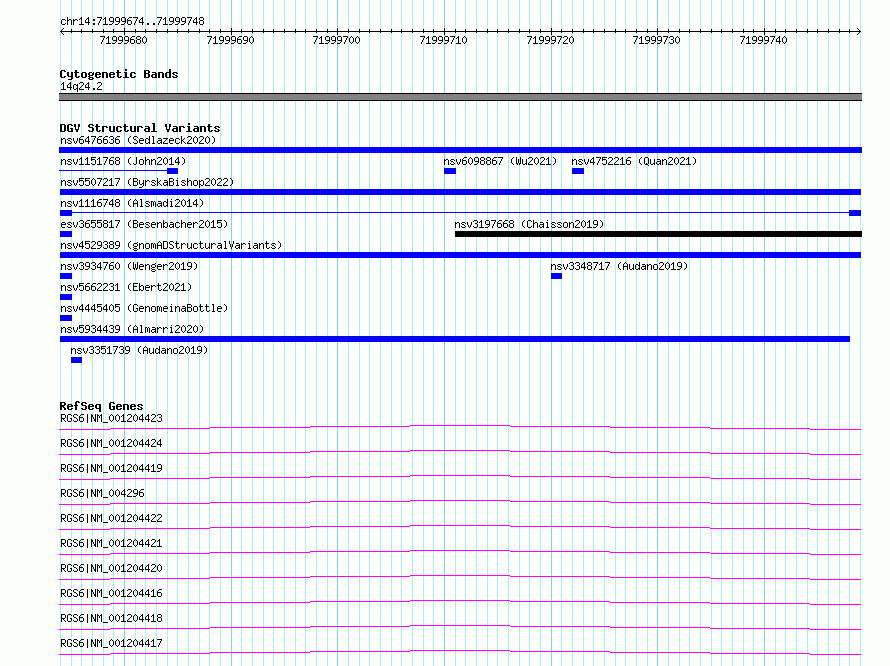This screenshot has width=890, height=666.
Task: Click the esv3655817 (Besenbacher2015) label
Action: [144, 224]
